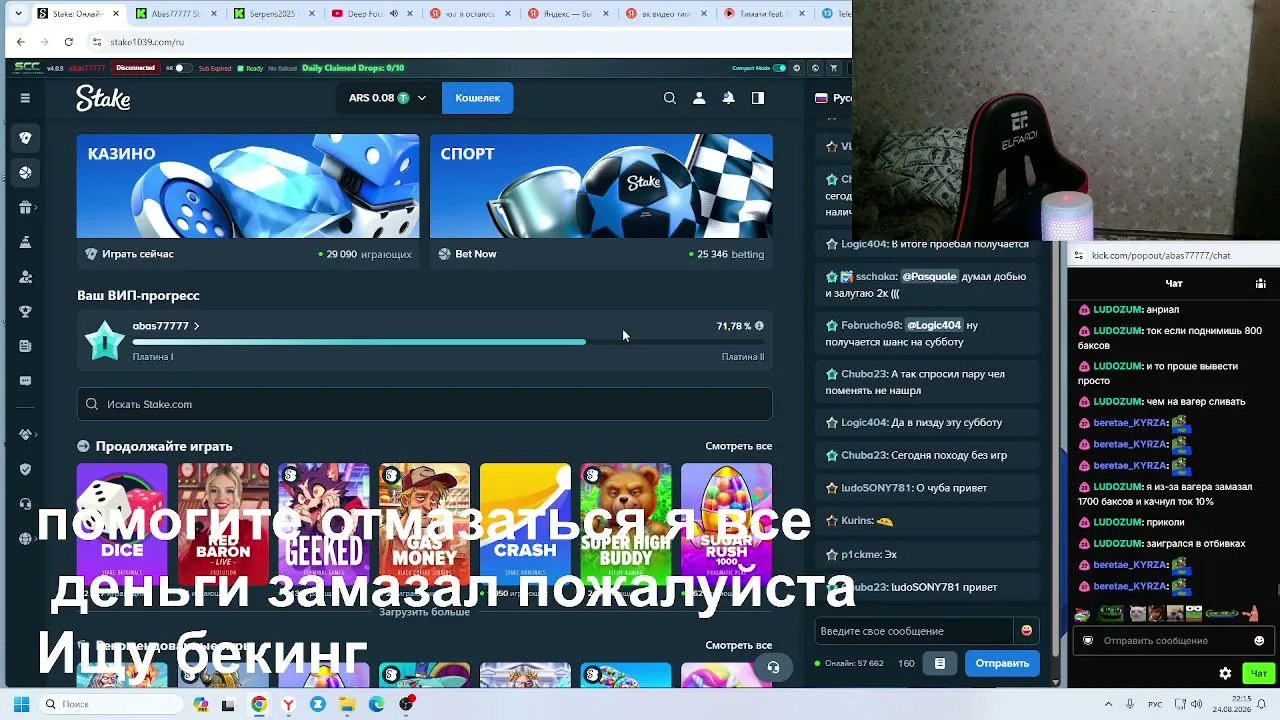1280x720 pixels.
Task: Toggle Compact Mode switch
Action: [780, 68]
